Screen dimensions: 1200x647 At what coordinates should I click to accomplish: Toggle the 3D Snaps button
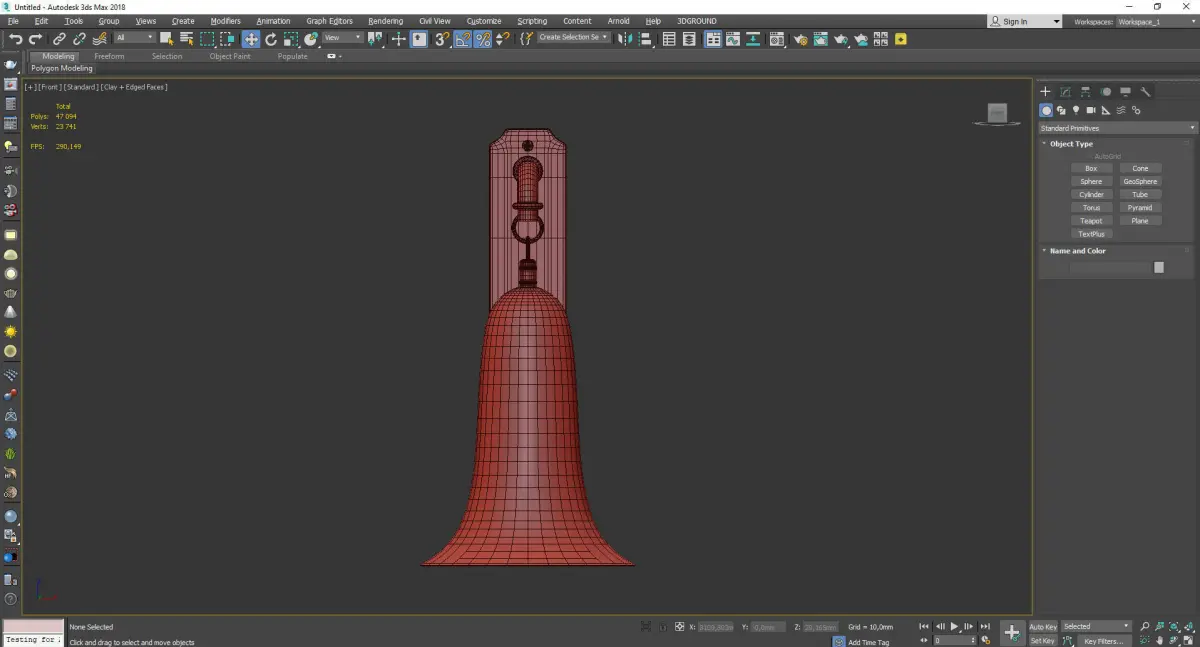(441, 39)
